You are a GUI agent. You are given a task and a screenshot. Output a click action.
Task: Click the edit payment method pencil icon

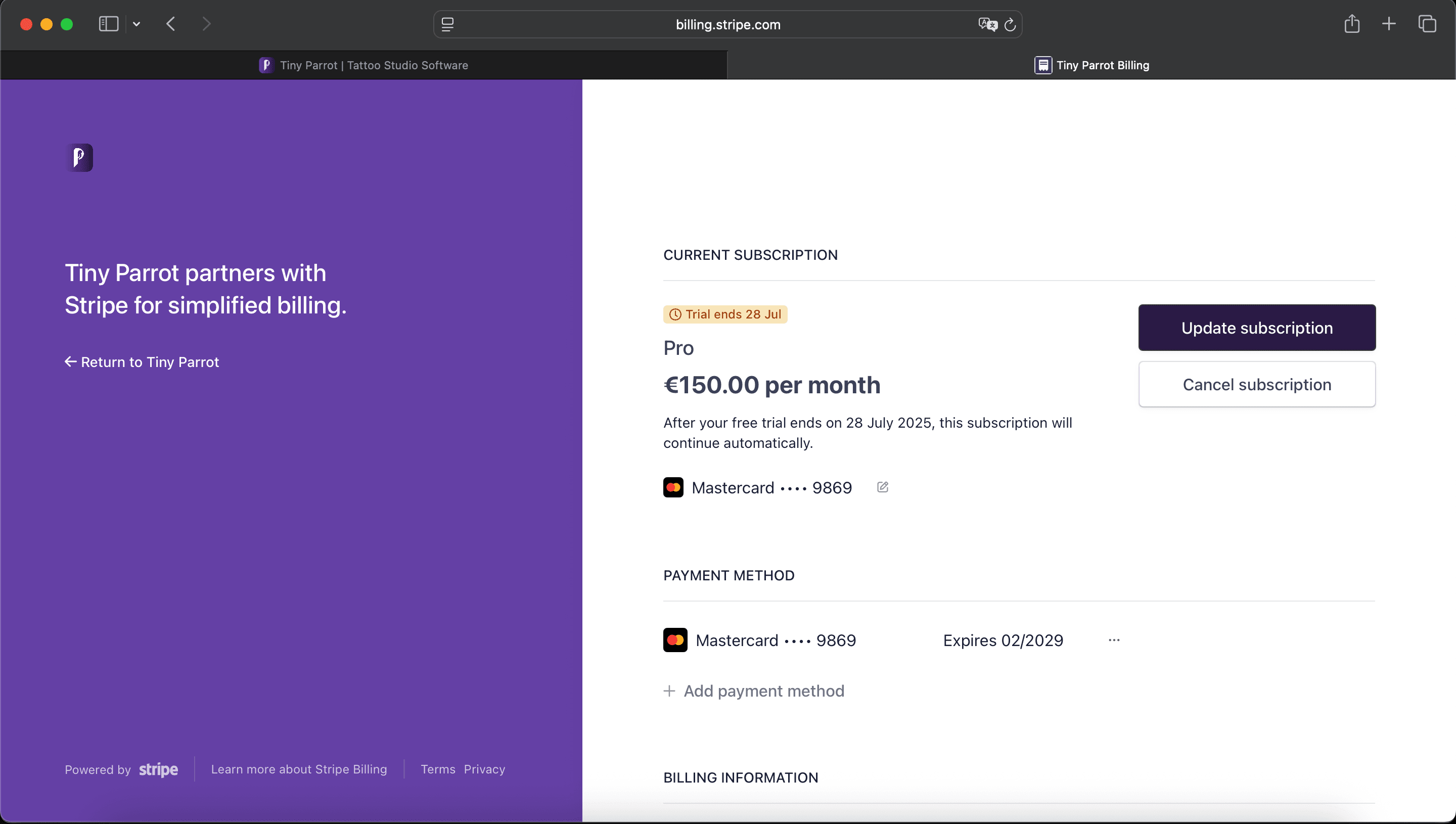[882, 487]
